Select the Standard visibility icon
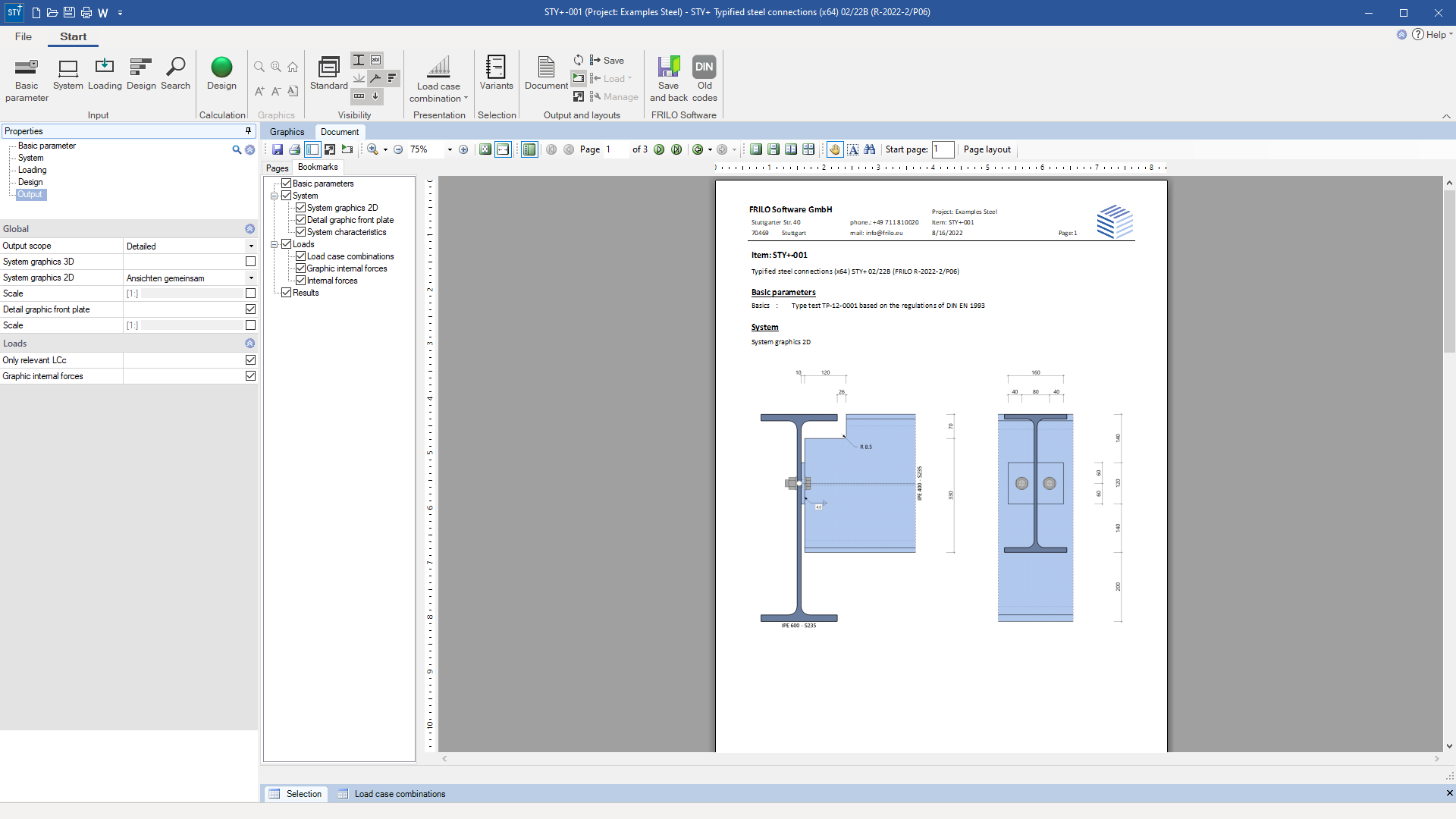The width and height of the screenshot is (1456, 819). 329,74
